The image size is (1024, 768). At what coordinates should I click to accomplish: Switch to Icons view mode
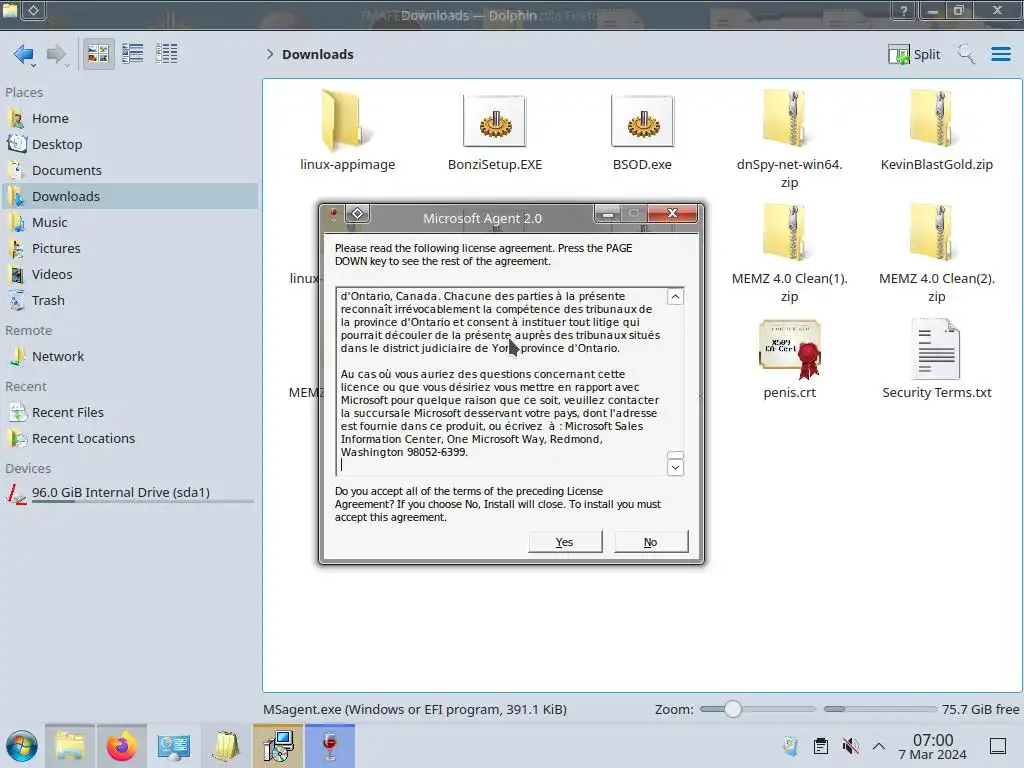click(98, 54)
